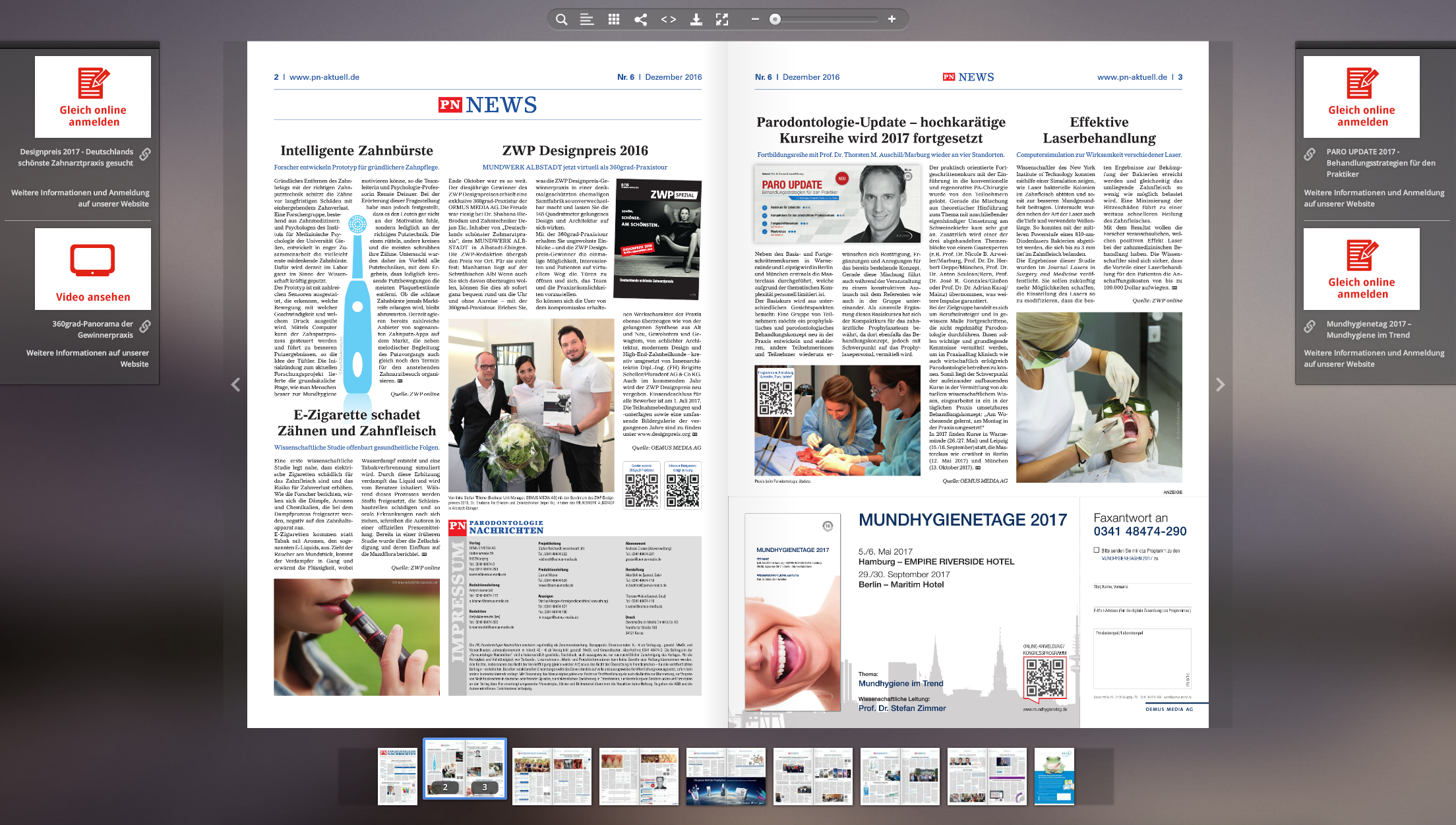This screenshot has width=1456, height=825.
Task: Go to the previous page arrow
Action: click(x=235, y=384)
